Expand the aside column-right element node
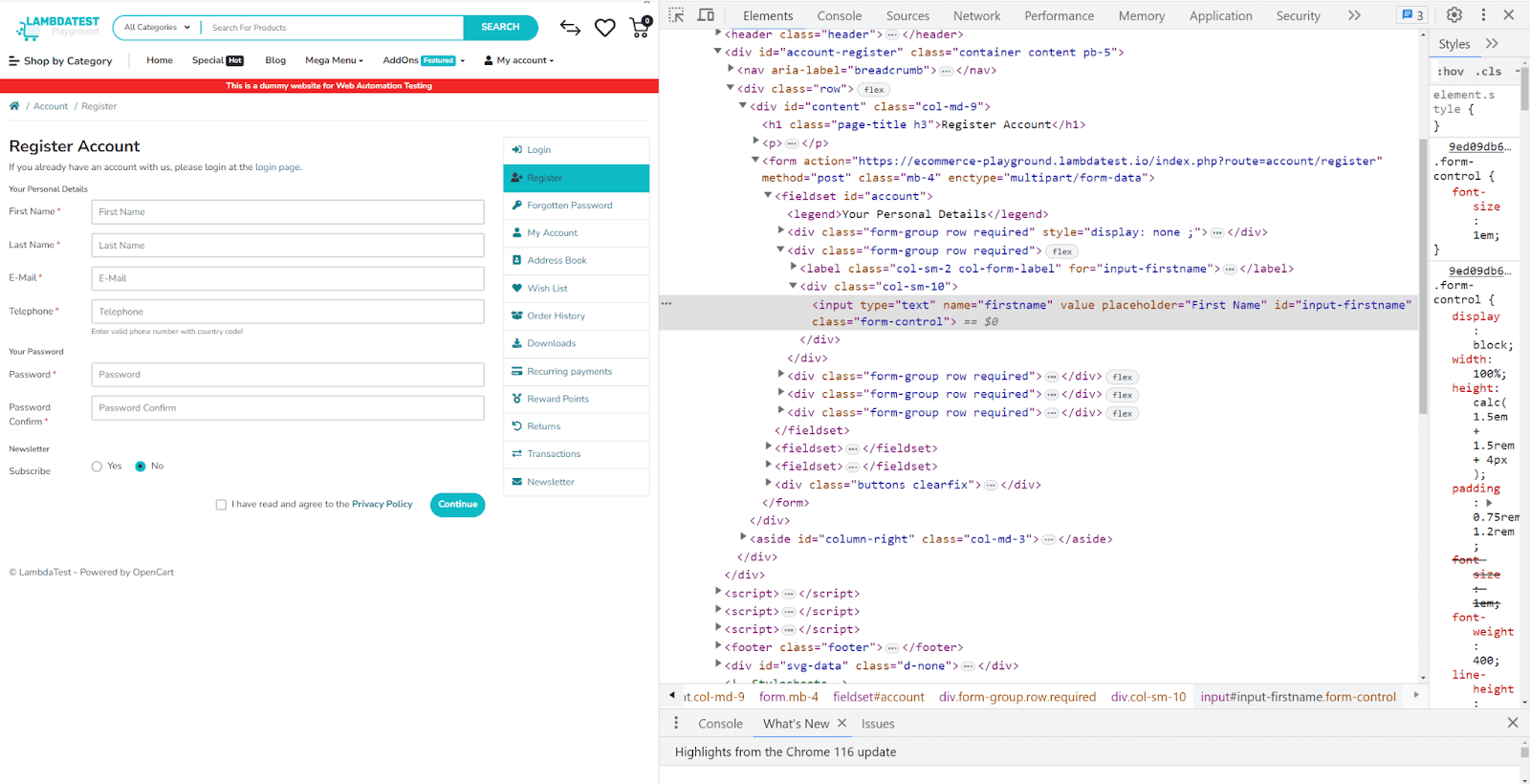Viewport: 1530px width, 784px height. tap(743, 538)
